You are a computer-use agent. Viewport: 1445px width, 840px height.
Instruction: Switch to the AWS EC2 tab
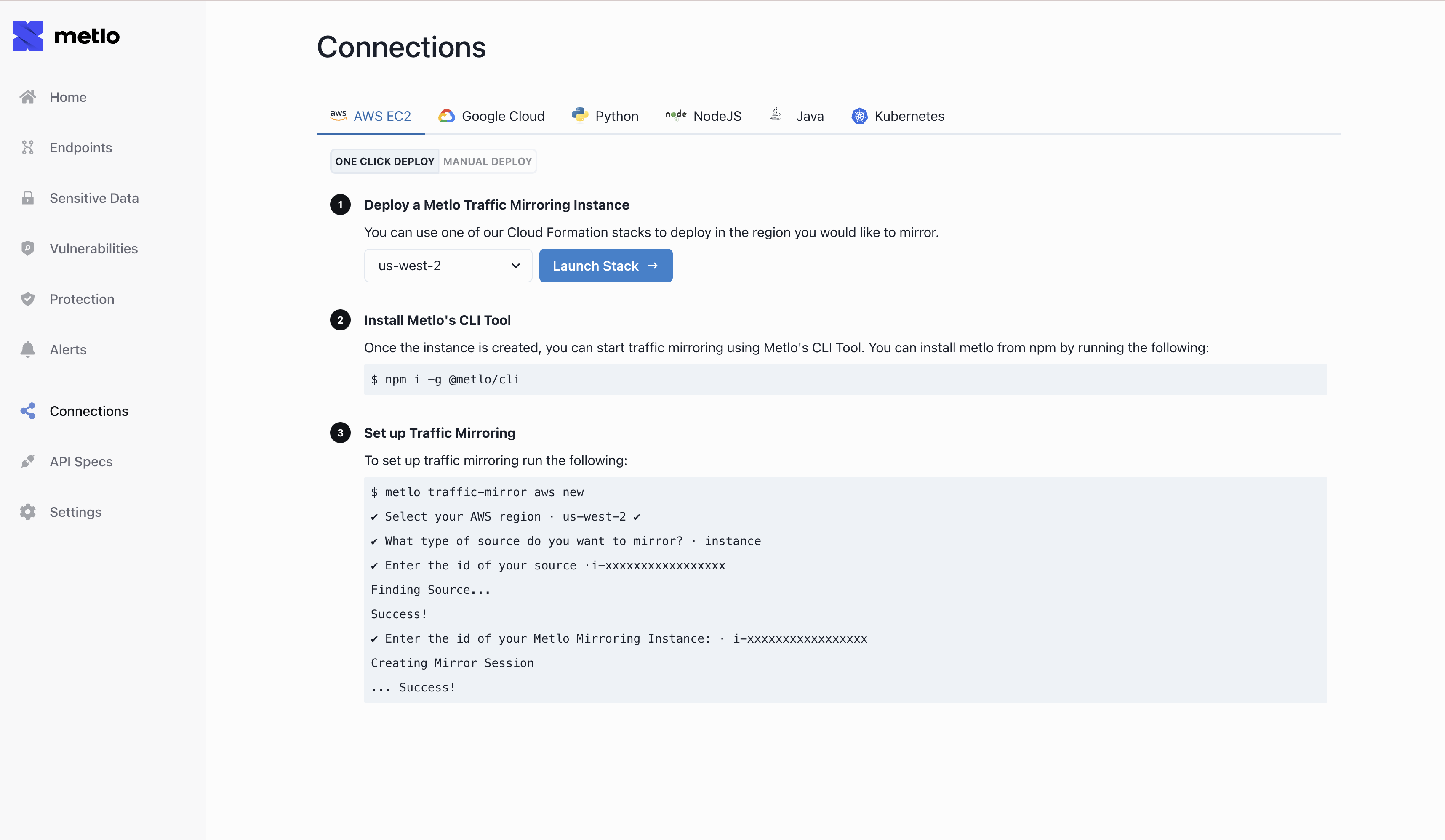pyautogui.click(x=371, y=116)
